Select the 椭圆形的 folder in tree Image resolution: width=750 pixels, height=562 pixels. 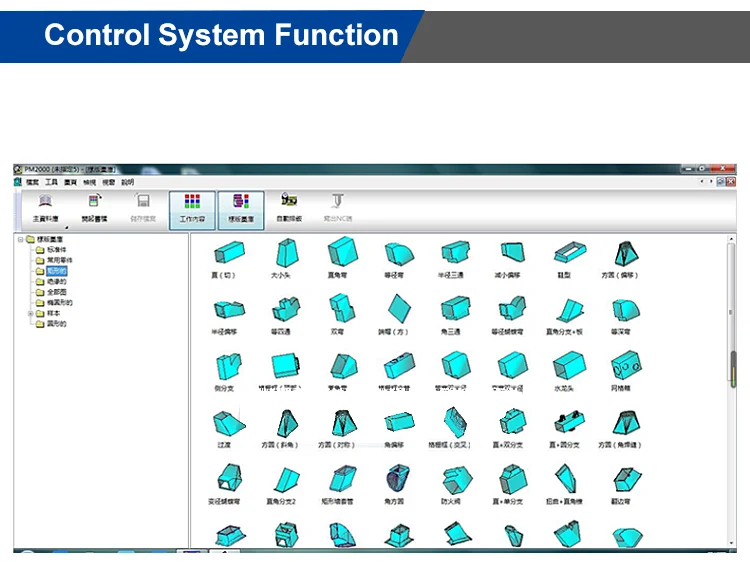54,303
